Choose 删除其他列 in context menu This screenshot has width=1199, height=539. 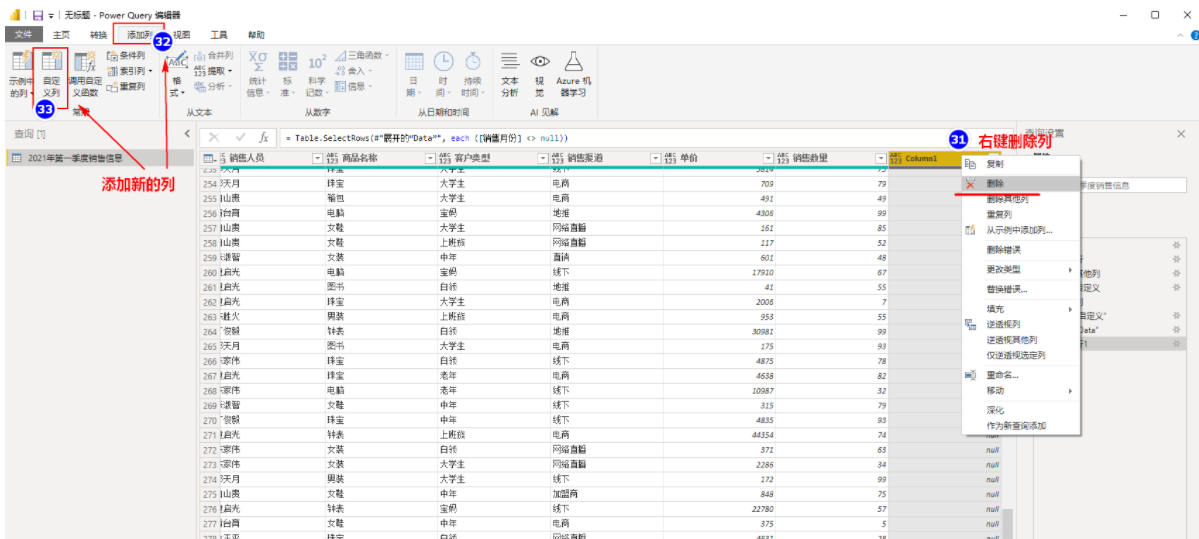click(x=1020, y=200)
